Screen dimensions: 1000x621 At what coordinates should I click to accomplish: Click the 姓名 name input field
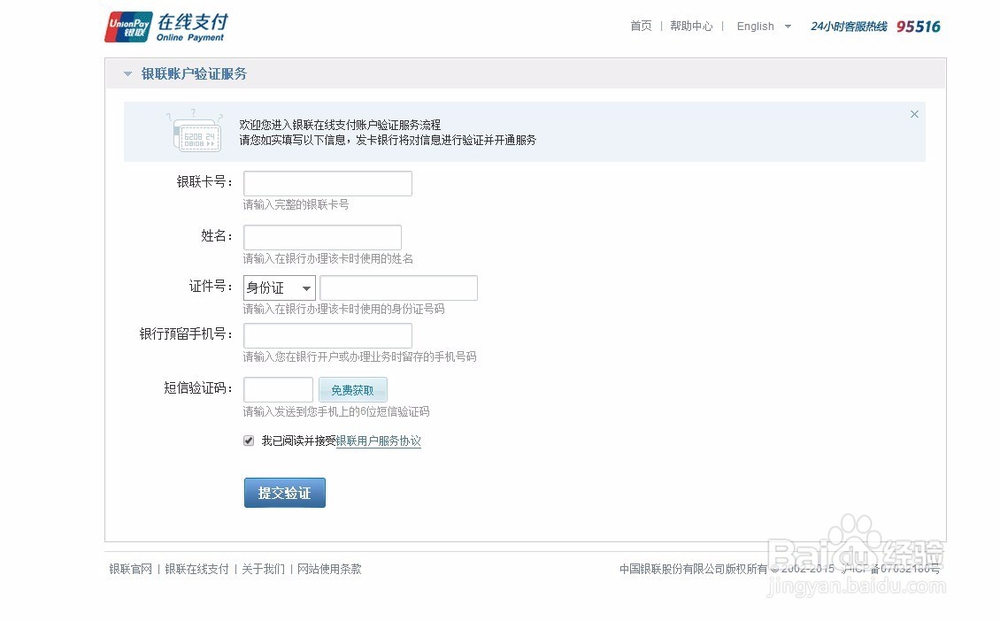coord(322,236)
